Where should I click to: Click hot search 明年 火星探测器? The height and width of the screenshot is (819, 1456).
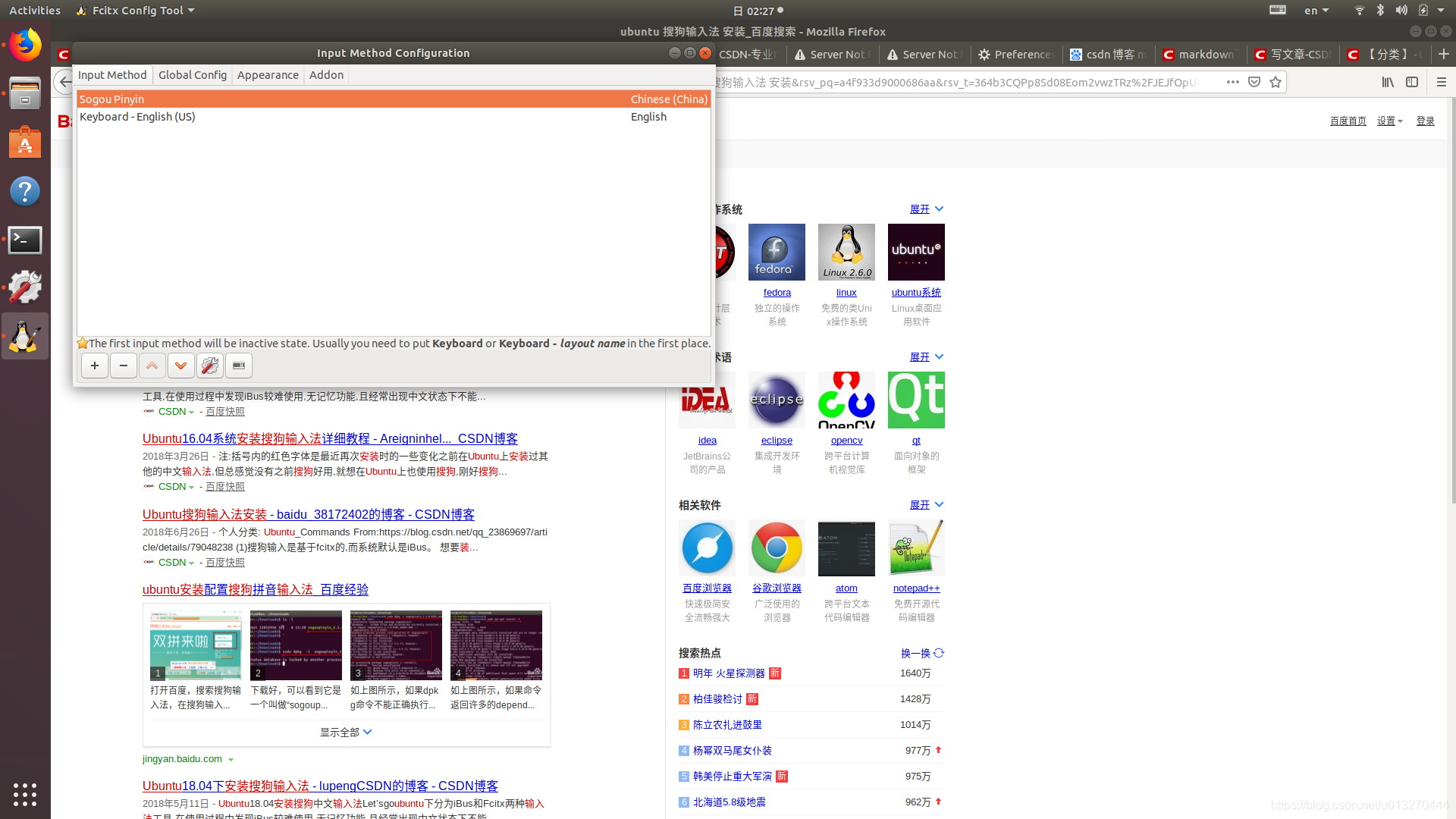[729, 673]
